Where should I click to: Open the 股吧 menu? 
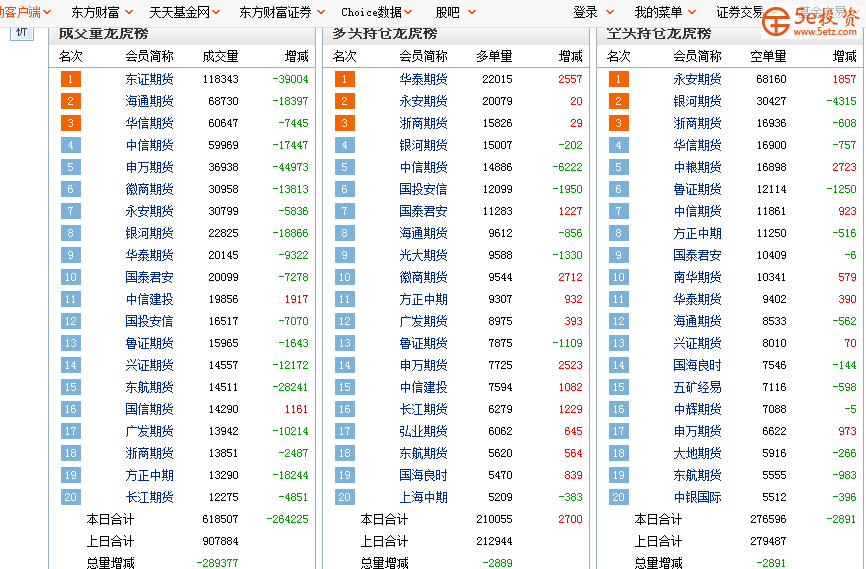447,12
